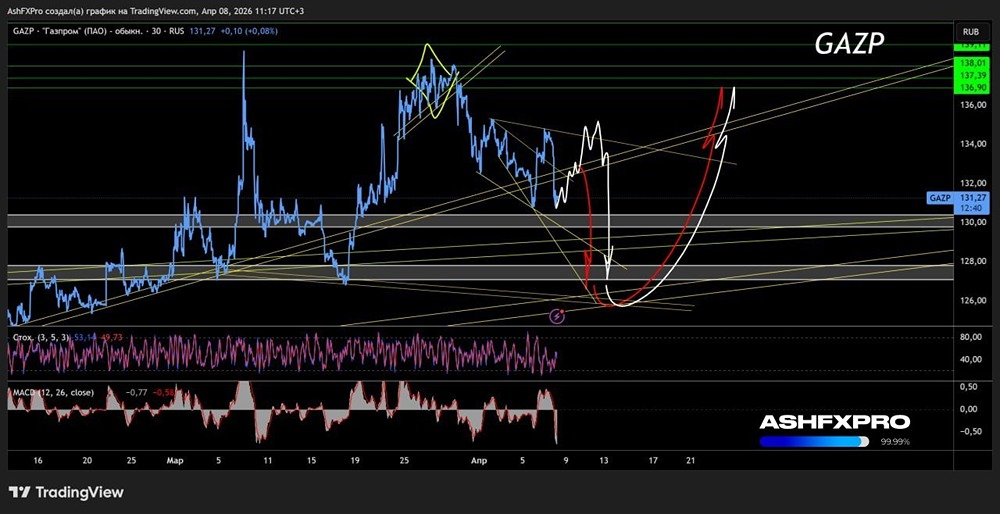The image size is (1000, 514).
Task: Click the purple lightning event icon
Action: click(x=559, y=315)
